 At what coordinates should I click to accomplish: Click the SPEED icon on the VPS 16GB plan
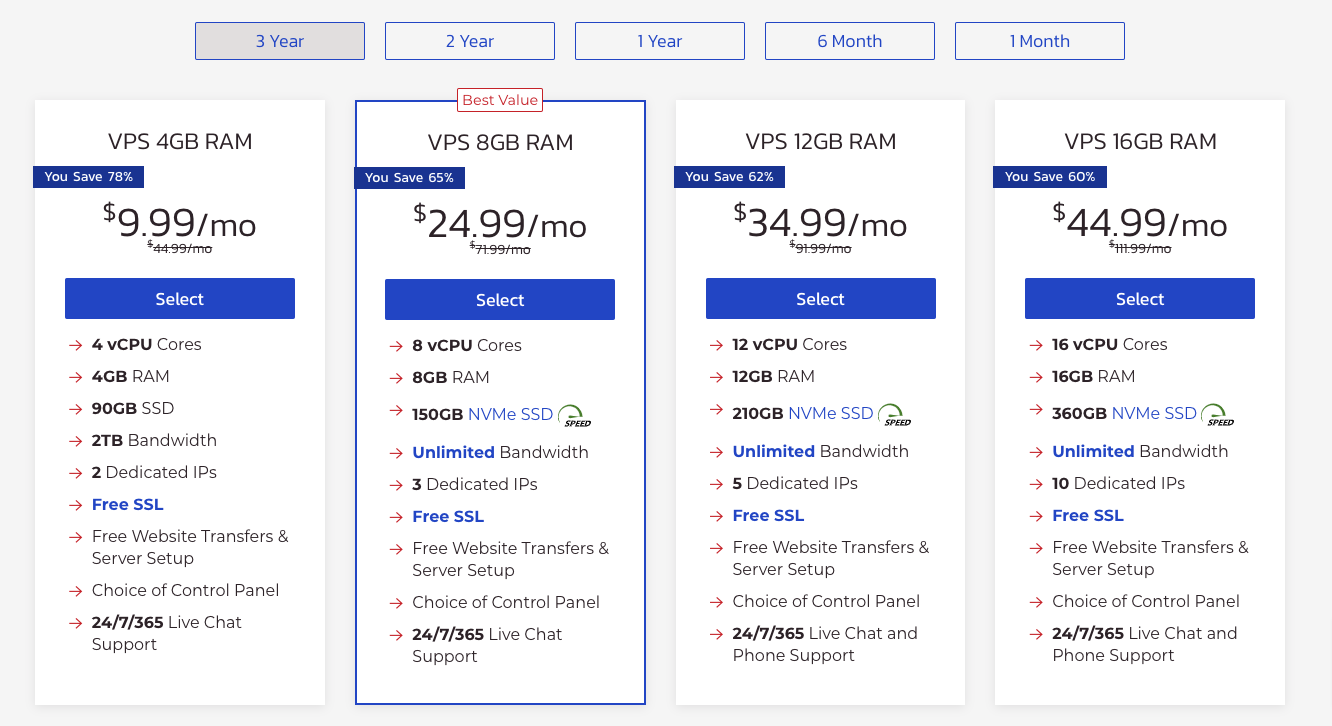(x=1216, y=413)
